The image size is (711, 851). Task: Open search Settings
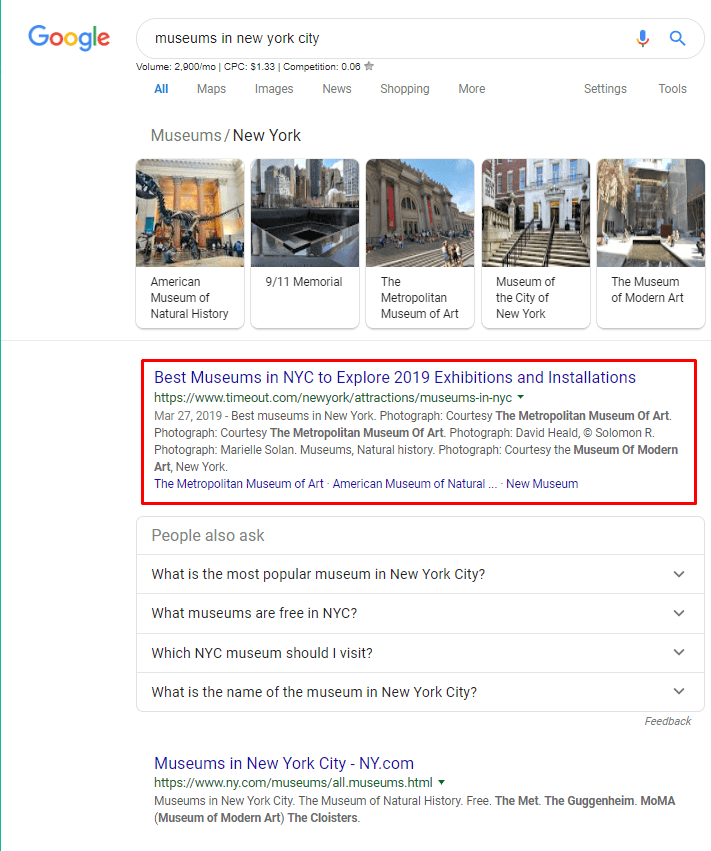tap(605, 89)
